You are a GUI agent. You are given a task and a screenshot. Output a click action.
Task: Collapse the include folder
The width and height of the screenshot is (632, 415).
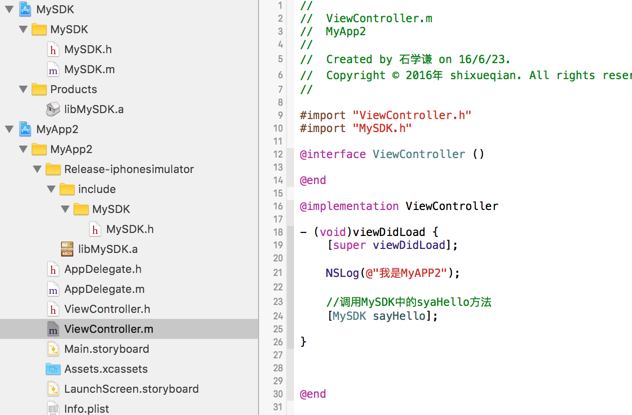[51, 189]
